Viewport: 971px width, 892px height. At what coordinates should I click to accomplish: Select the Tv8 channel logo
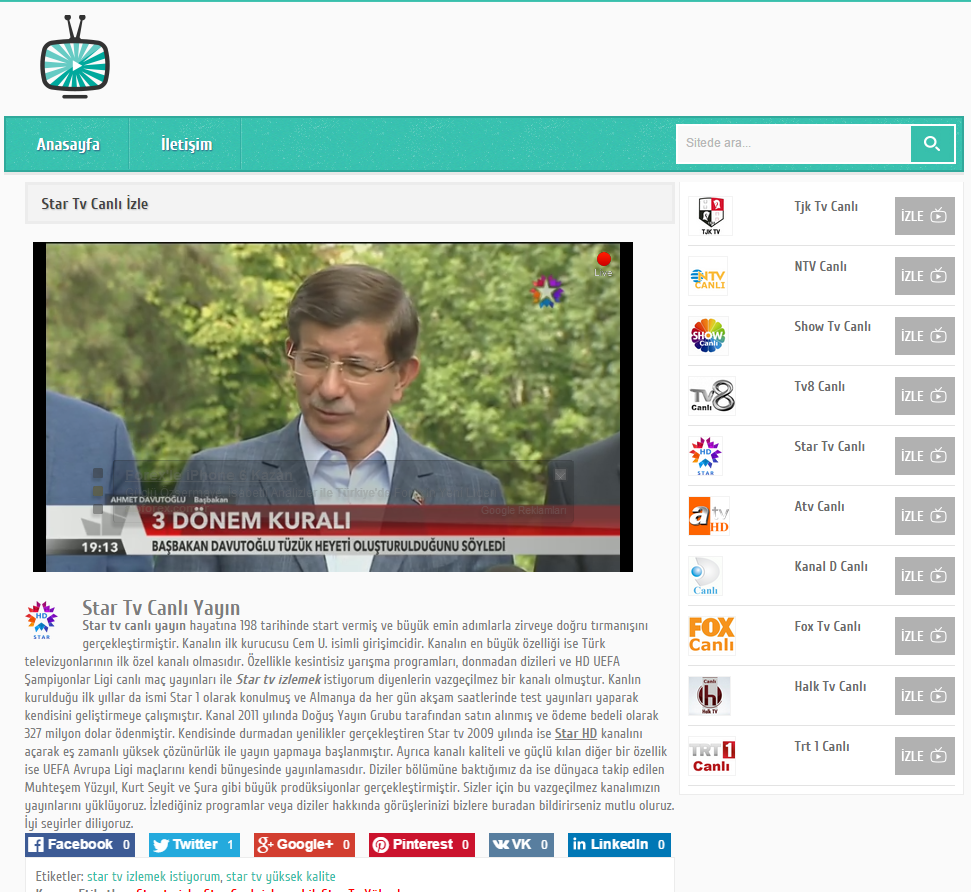coord(712,396)
